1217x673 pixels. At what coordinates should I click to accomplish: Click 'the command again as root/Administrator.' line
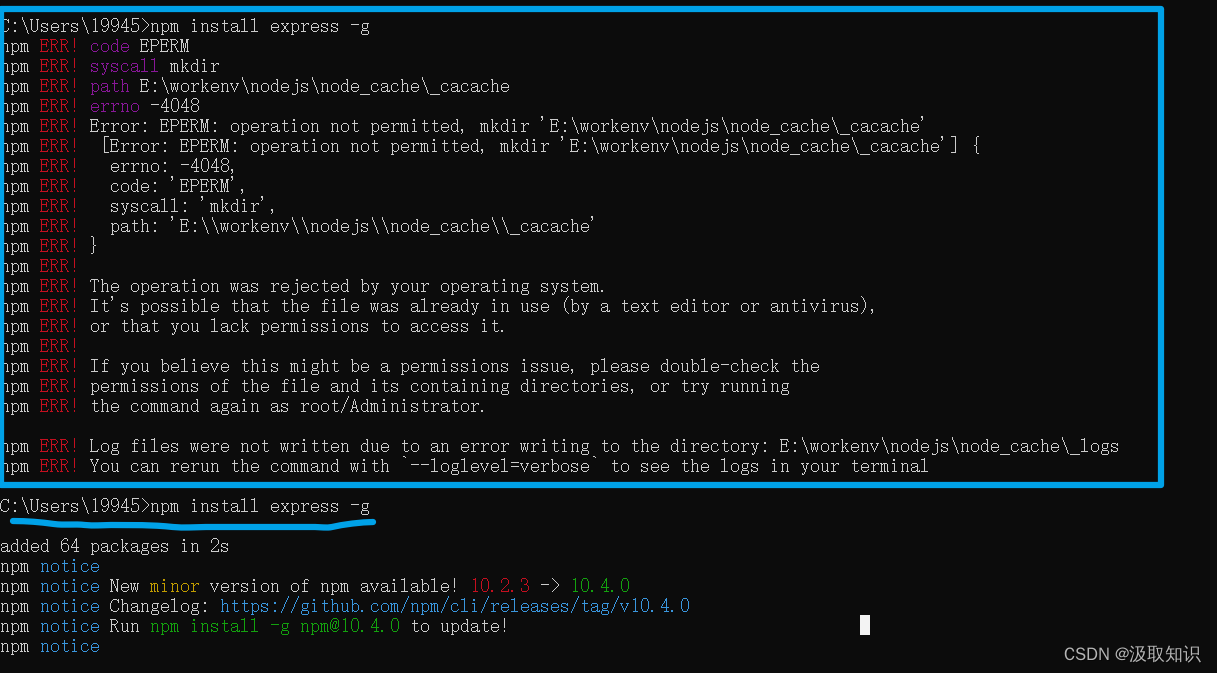pos(287,406)
